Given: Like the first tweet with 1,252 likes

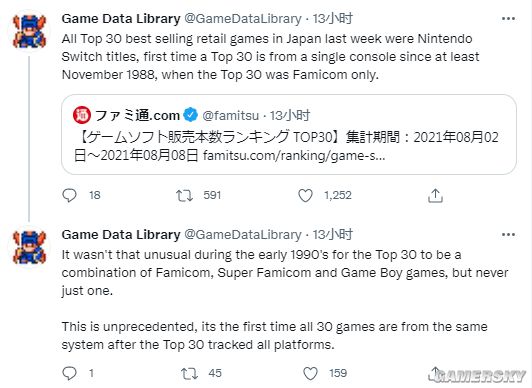Looking at the screenshot, I should [x=305, y=196].
